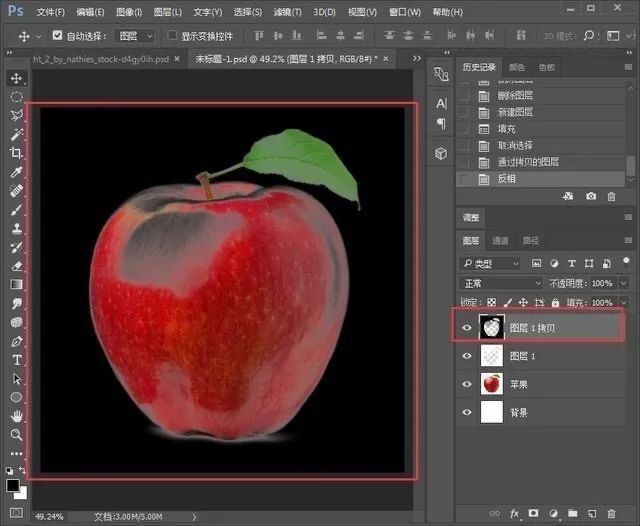Select the Horizontal Type tool

click(x=16, y=360)
